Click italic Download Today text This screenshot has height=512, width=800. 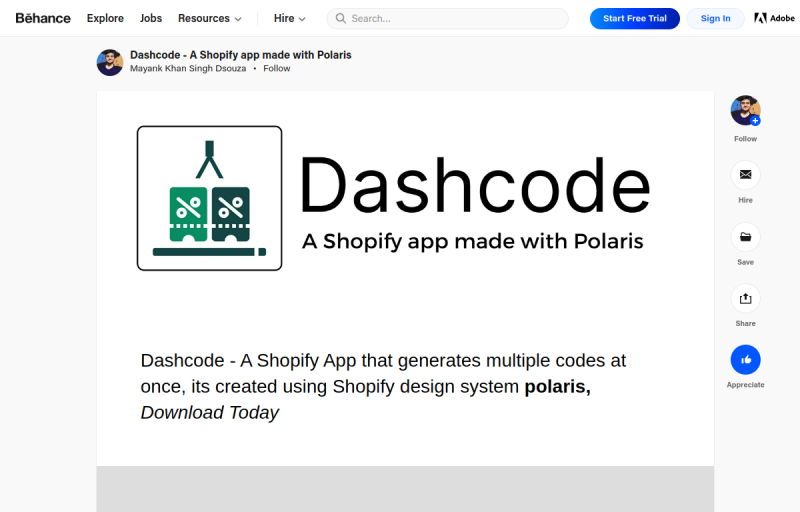tap(210, 413)
